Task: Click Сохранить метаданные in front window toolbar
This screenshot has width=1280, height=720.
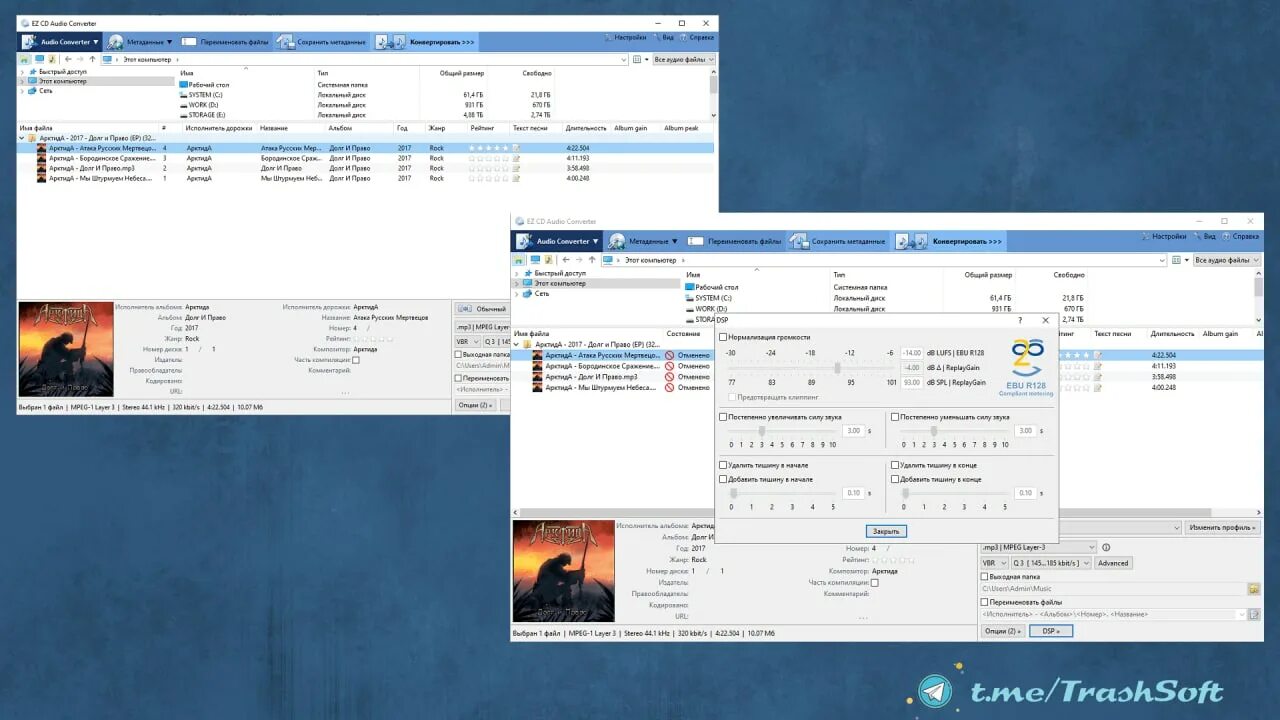Action: point(838,241)
